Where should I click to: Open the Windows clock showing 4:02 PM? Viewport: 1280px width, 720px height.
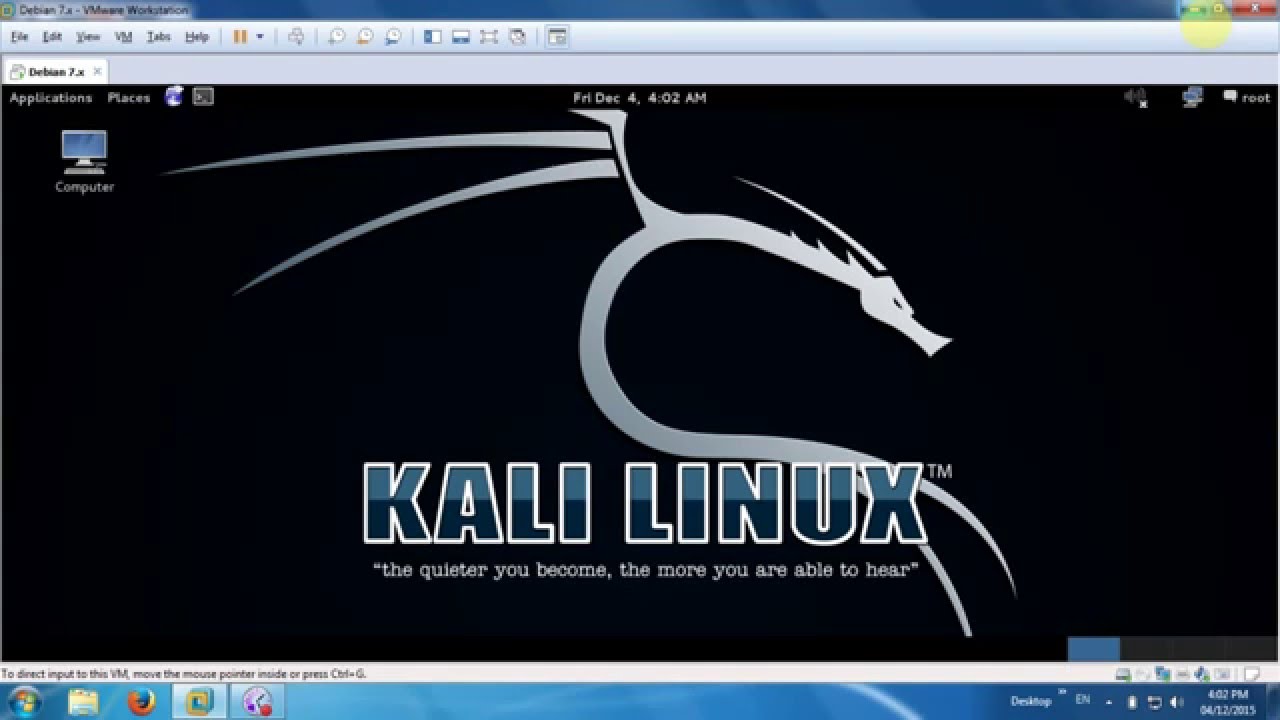tap(1227, 702)
